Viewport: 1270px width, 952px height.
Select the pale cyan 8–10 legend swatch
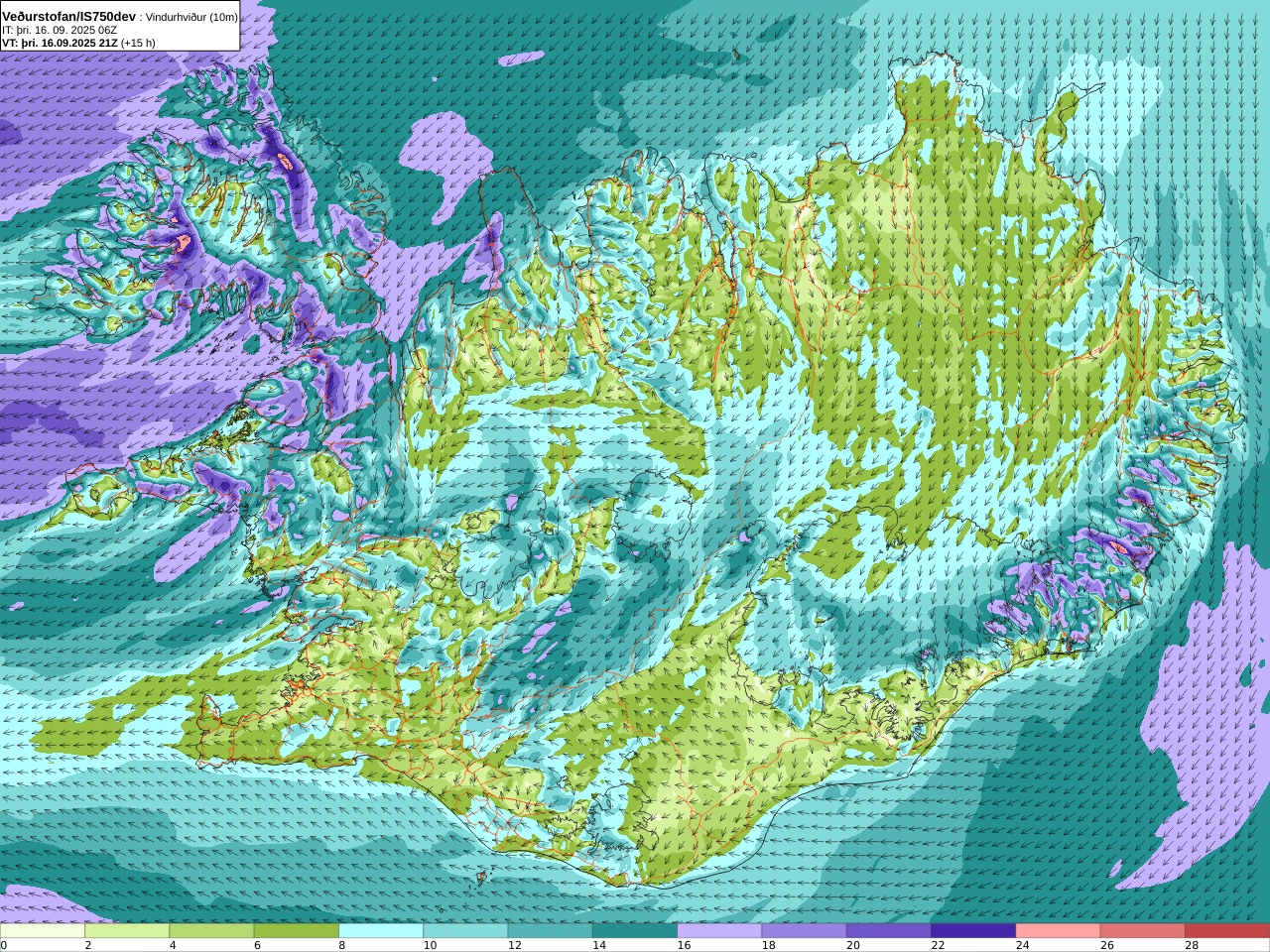pos(381,931)
